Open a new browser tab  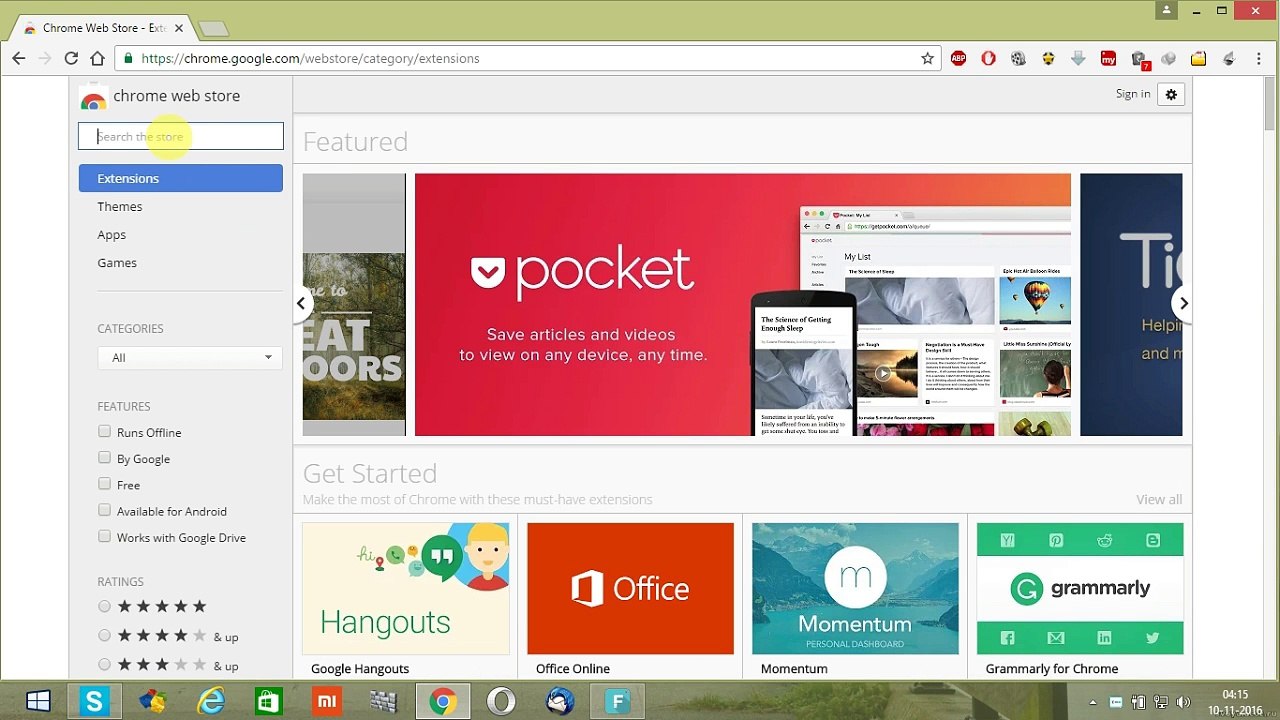213,29
